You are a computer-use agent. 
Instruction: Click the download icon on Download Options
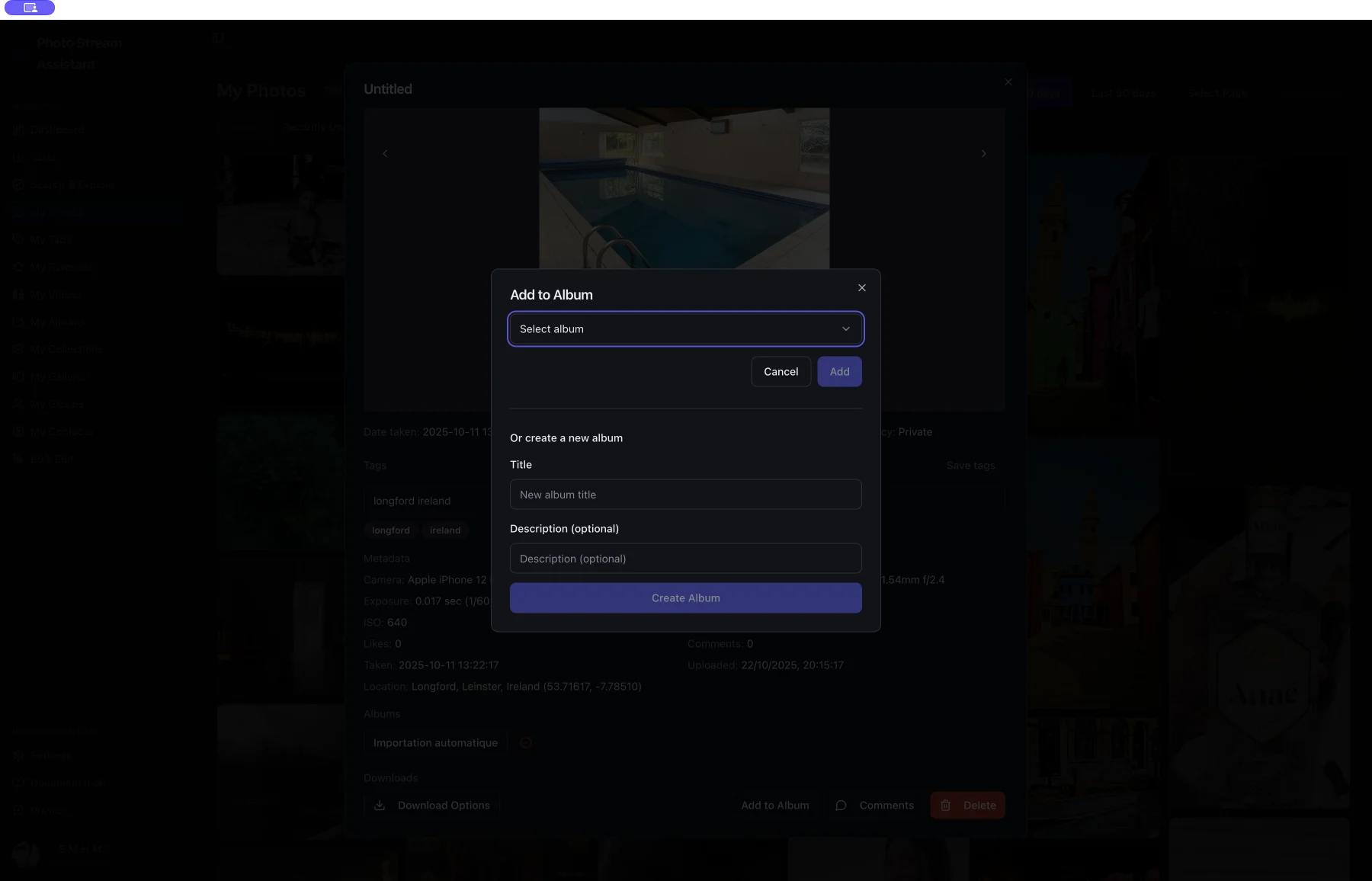(380, 806)
